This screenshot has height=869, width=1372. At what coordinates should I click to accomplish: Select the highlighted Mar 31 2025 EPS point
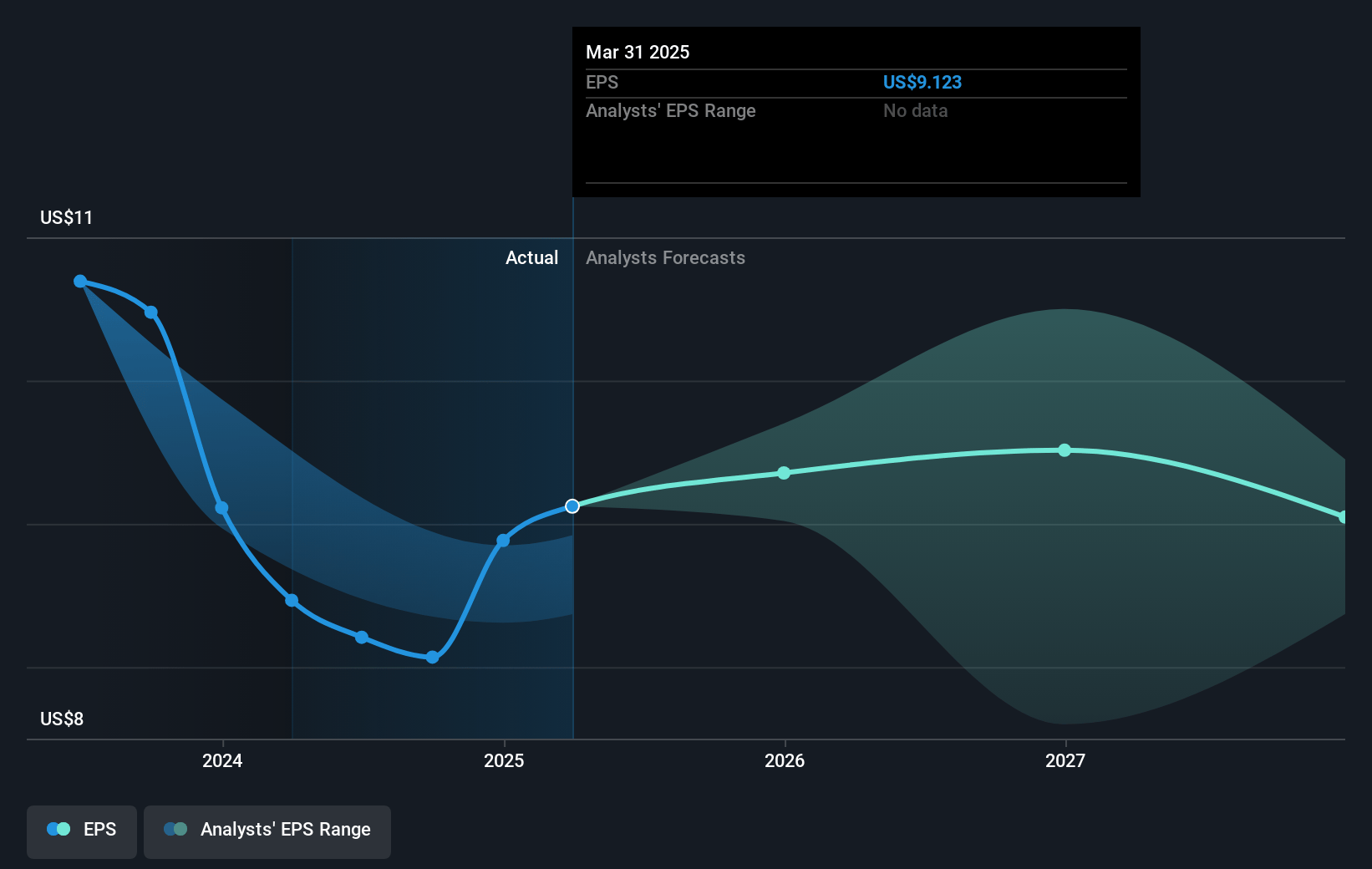pos(572,506)
